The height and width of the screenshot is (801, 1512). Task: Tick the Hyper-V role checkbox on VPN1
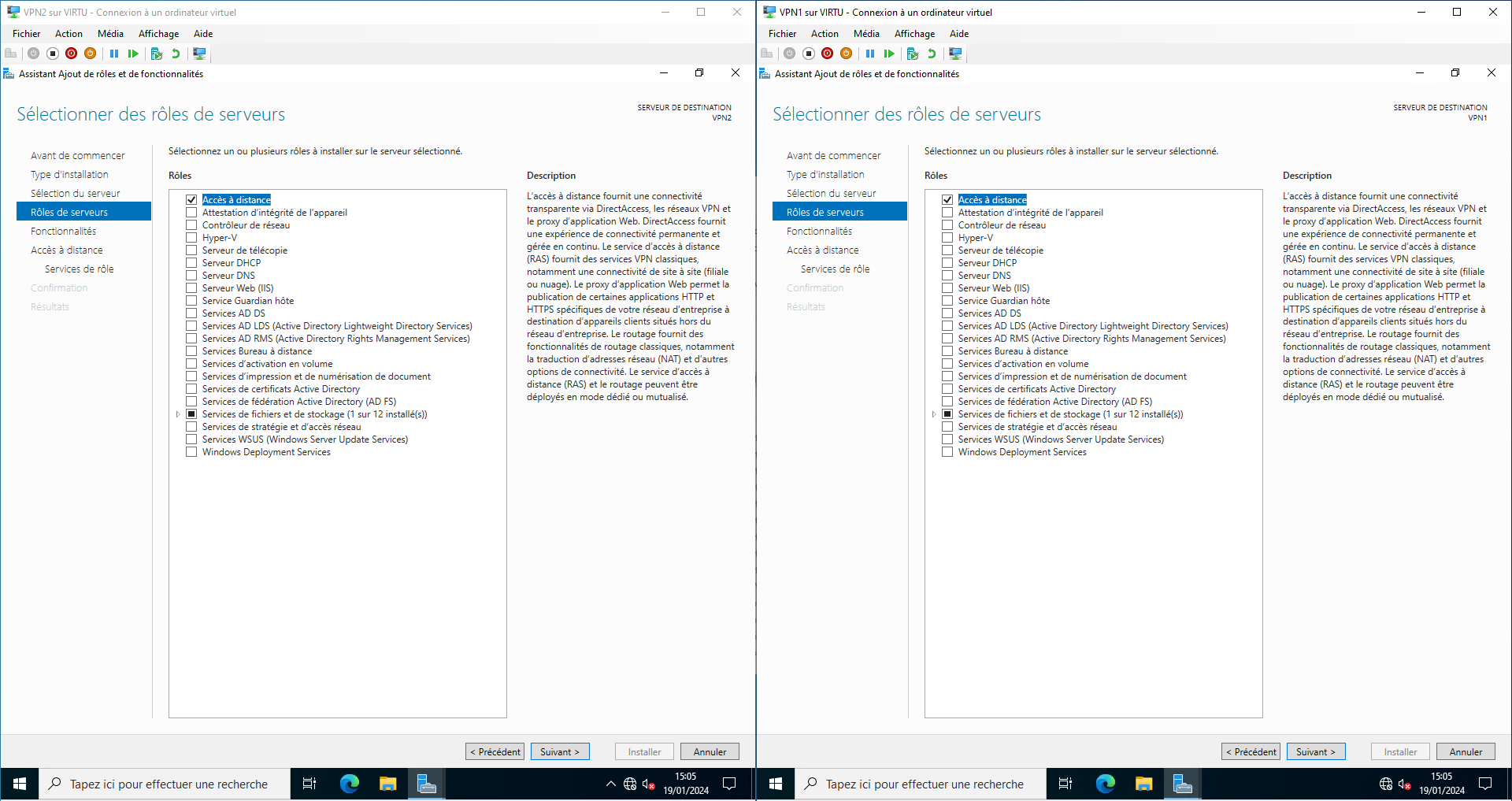[947, 238]
